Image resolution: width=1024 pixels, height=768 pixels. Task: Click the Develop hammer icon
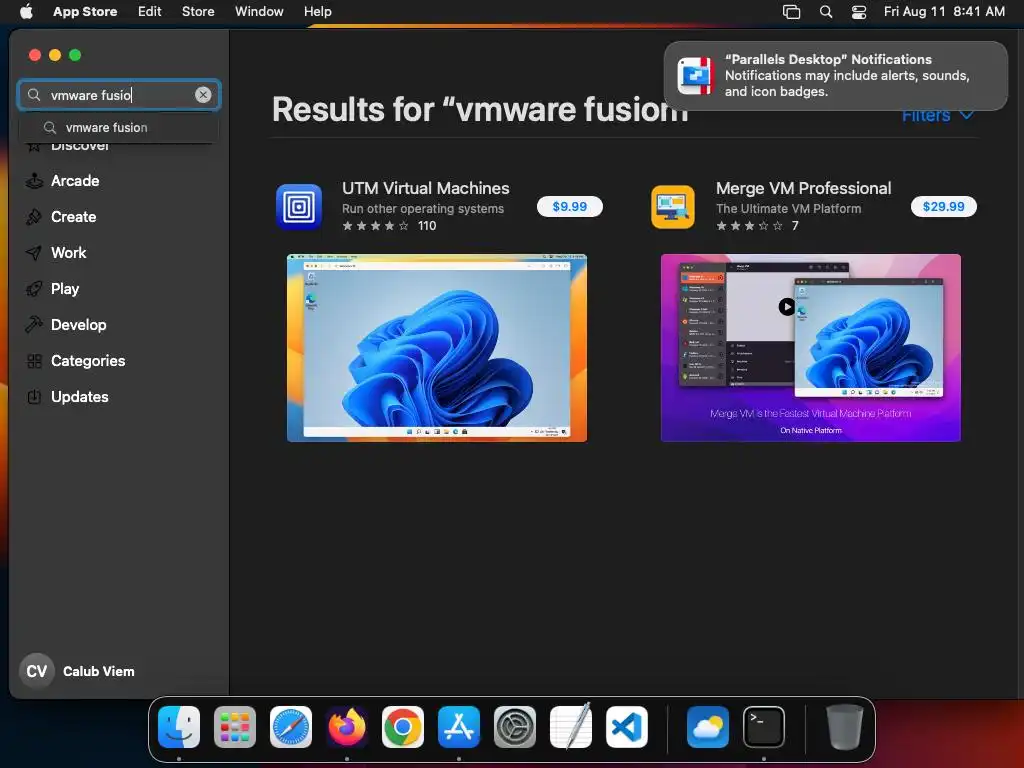tap(34, 325)
